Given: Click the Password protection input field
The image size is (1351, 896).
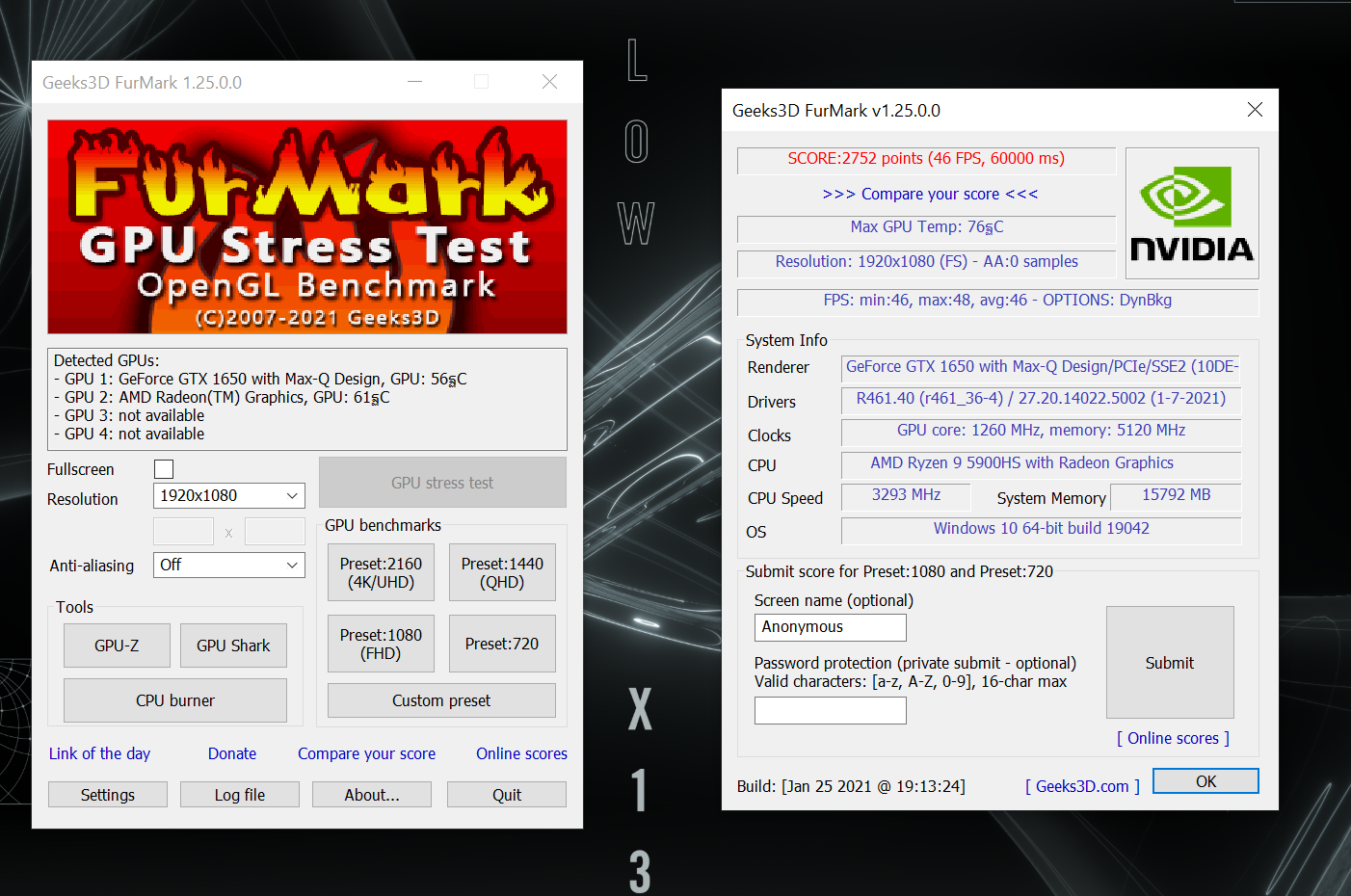Looking at the screenshot, I should (x=830, y=710).
